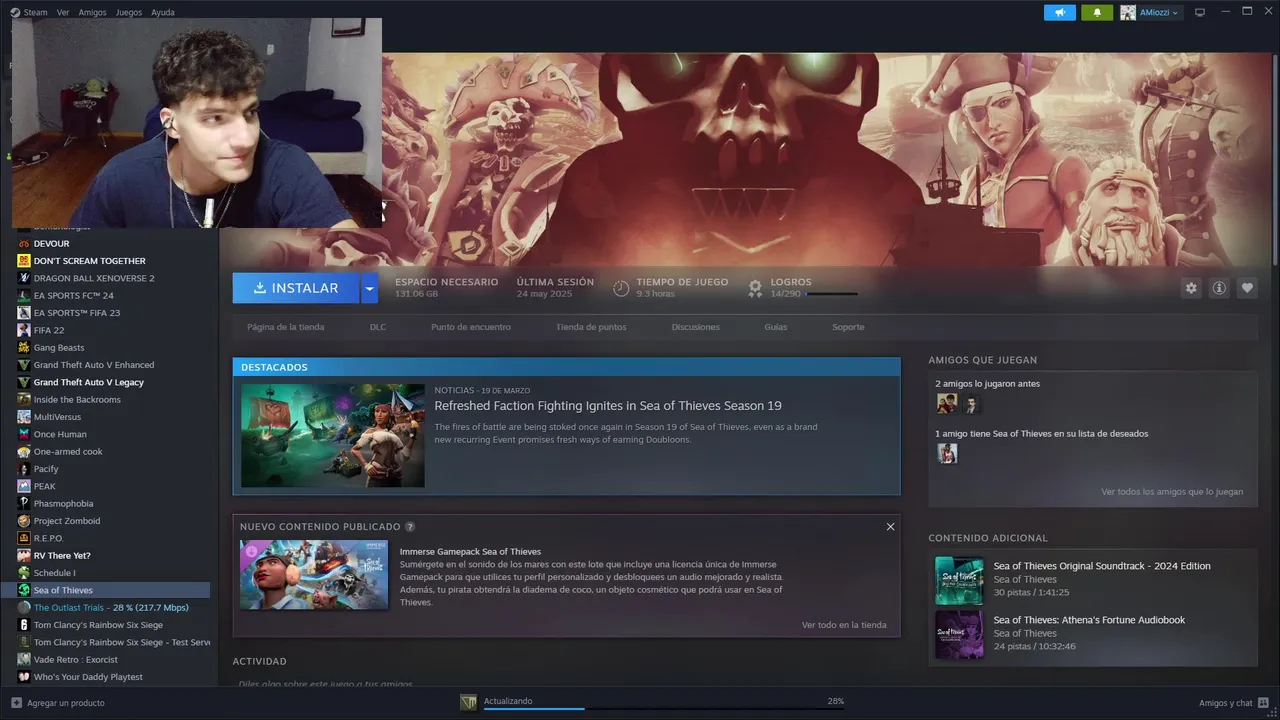Open the Discusiones tab
Image resolution: width=1280 pixels, height=720 pixels.
[696, 327]
